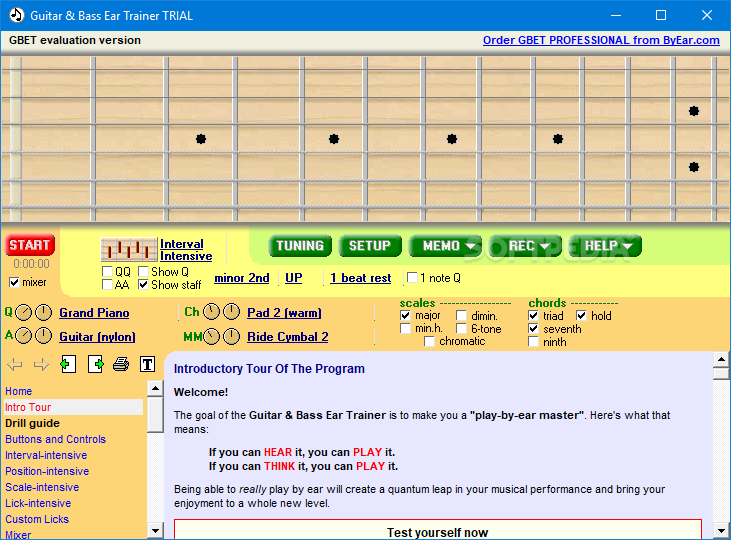Check the 6-tone scale checkbox
The height and width of the screenshot is (540, 731).
click(461, 328)
